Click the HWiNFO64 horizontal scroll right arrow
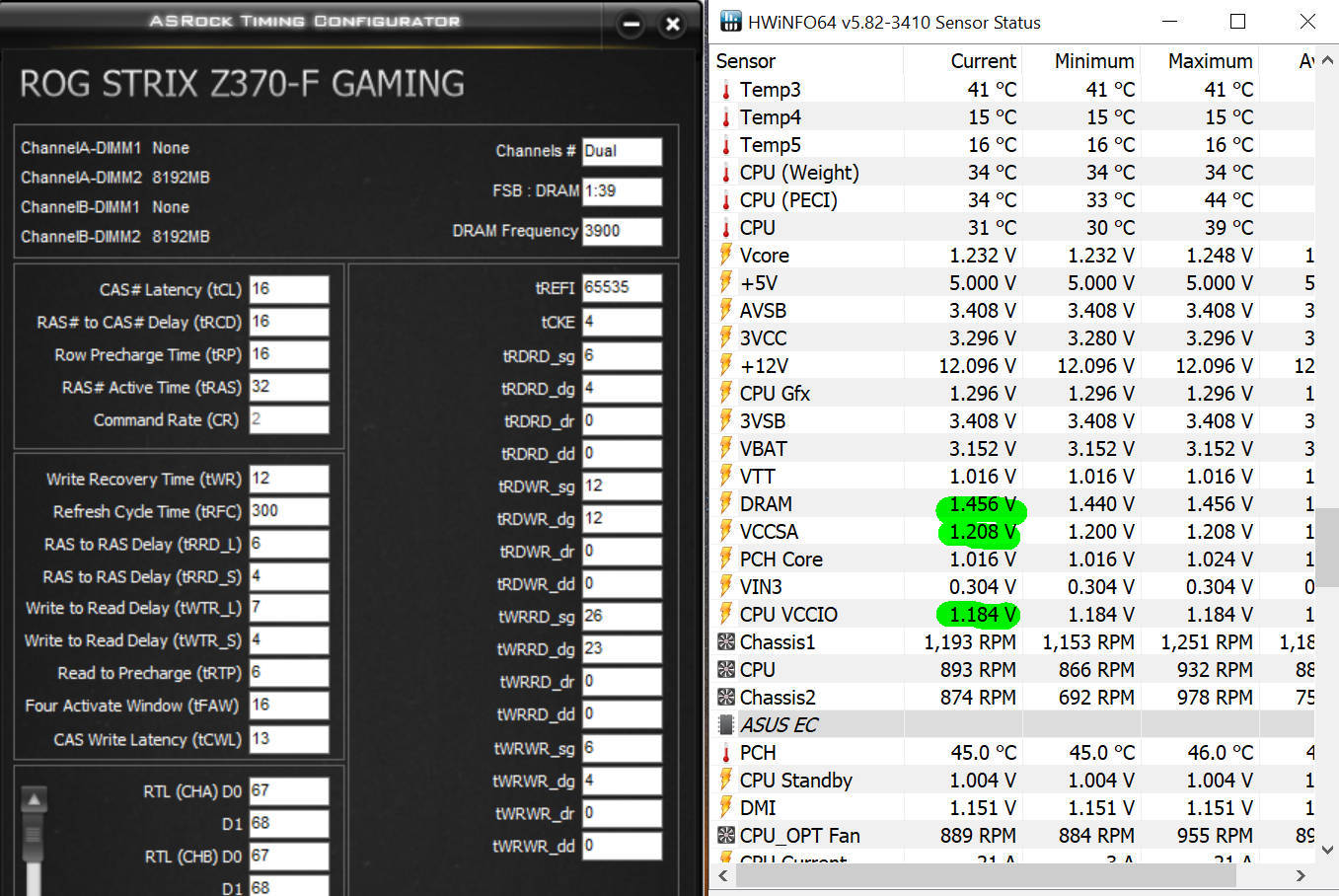Screen dimensions: 1339x896 [x=1301, y=875]
